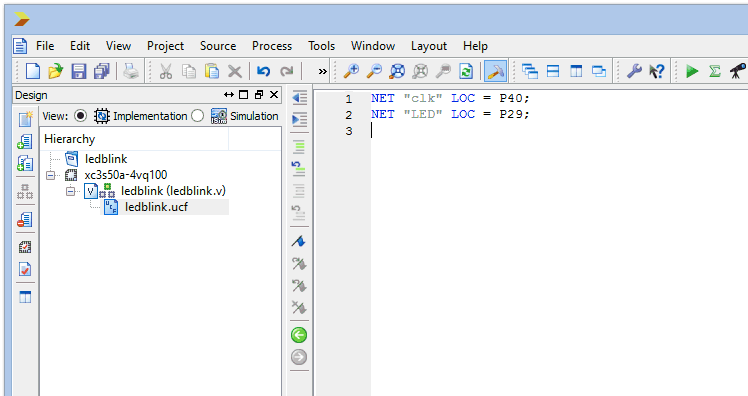The height and width of the screenshot is (396, 748).
Task: Click the Redo arrow icon
Action: (x=286, y=71)
